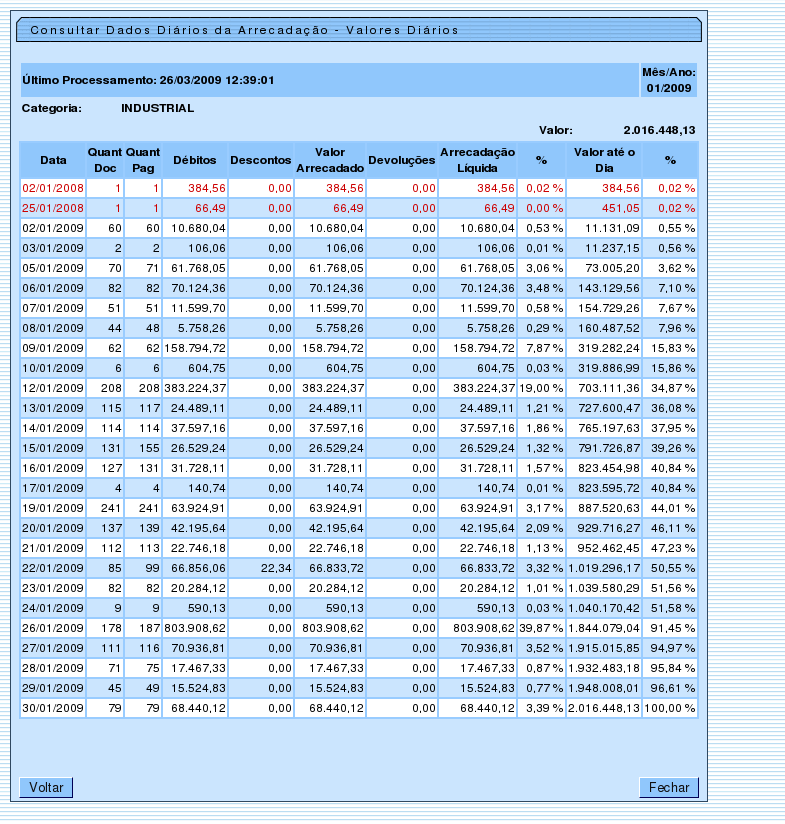Click the Valor até o Dia header
This screenshot has height=824, width=785.
click(x=603, y=160)
